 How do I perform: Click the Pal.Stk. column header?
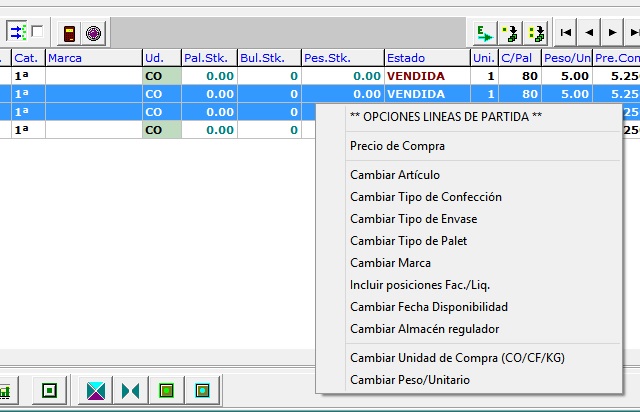pyautogui.click(x=208, y=58)
